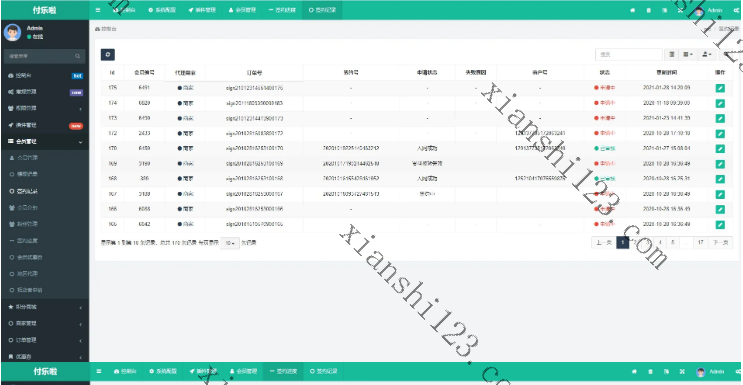Image resolution: width=743 pixels, height=385 pixels.
Task: Click the home icon in the top header
Action: pos(632,10)
